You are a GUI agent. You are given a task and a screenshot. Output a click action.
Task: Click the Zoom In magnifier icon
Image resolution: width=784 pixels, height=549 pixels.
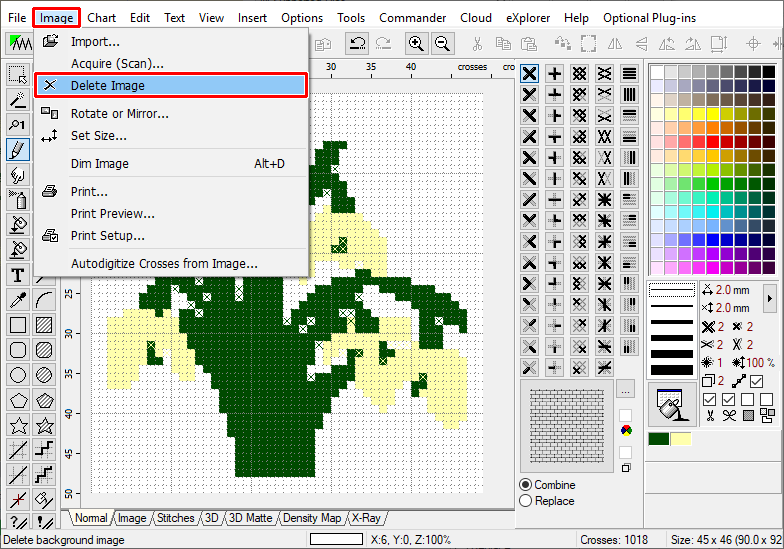pyautogui.click(x=416, y=44)
